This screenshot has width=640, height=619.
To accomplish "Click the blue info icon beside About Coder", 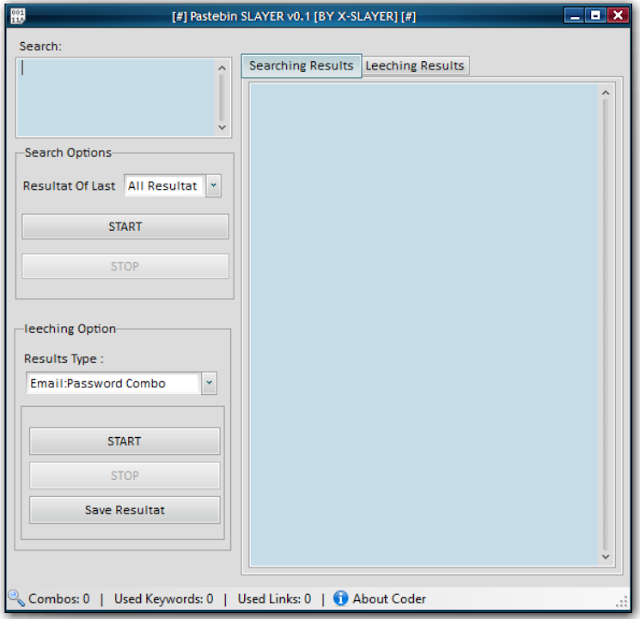I will (340, 598).
